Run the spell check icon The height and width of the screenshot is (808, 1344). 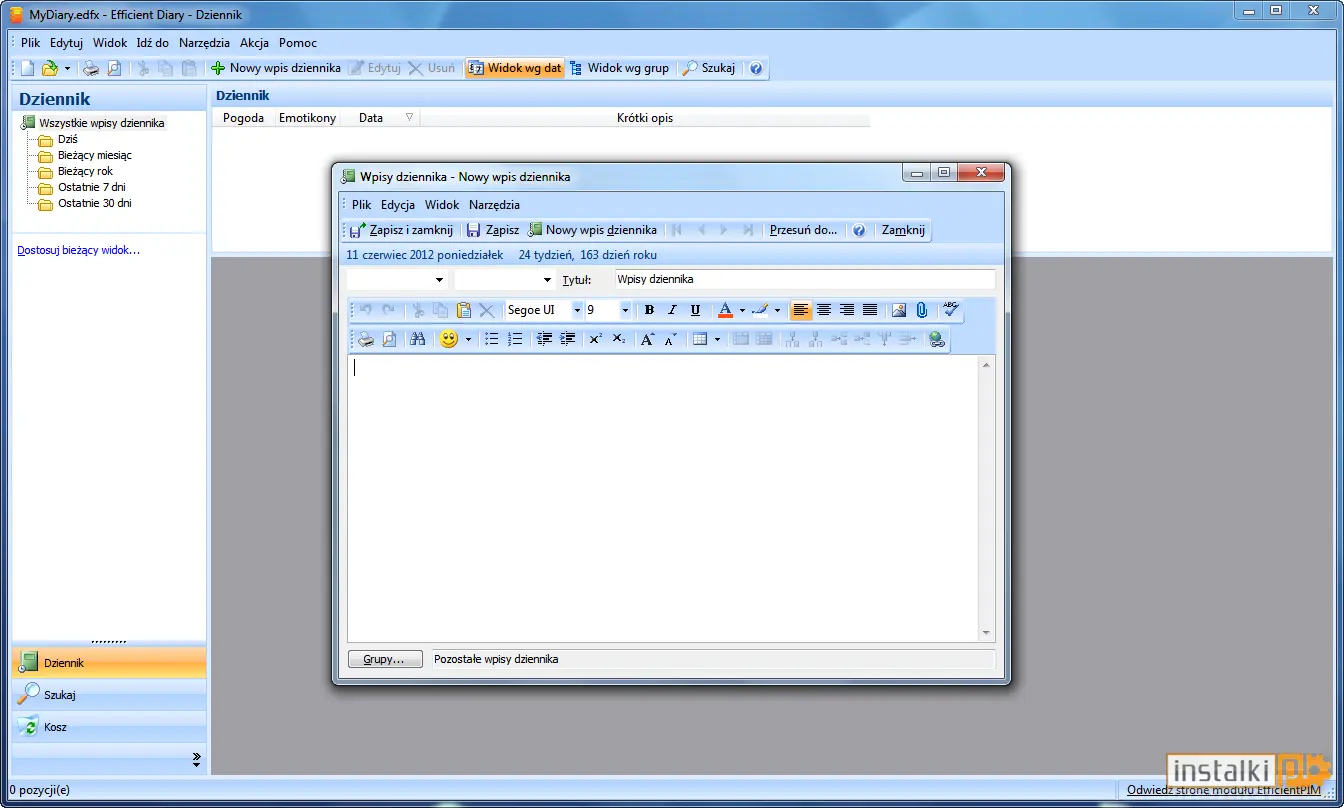point(951,310)
